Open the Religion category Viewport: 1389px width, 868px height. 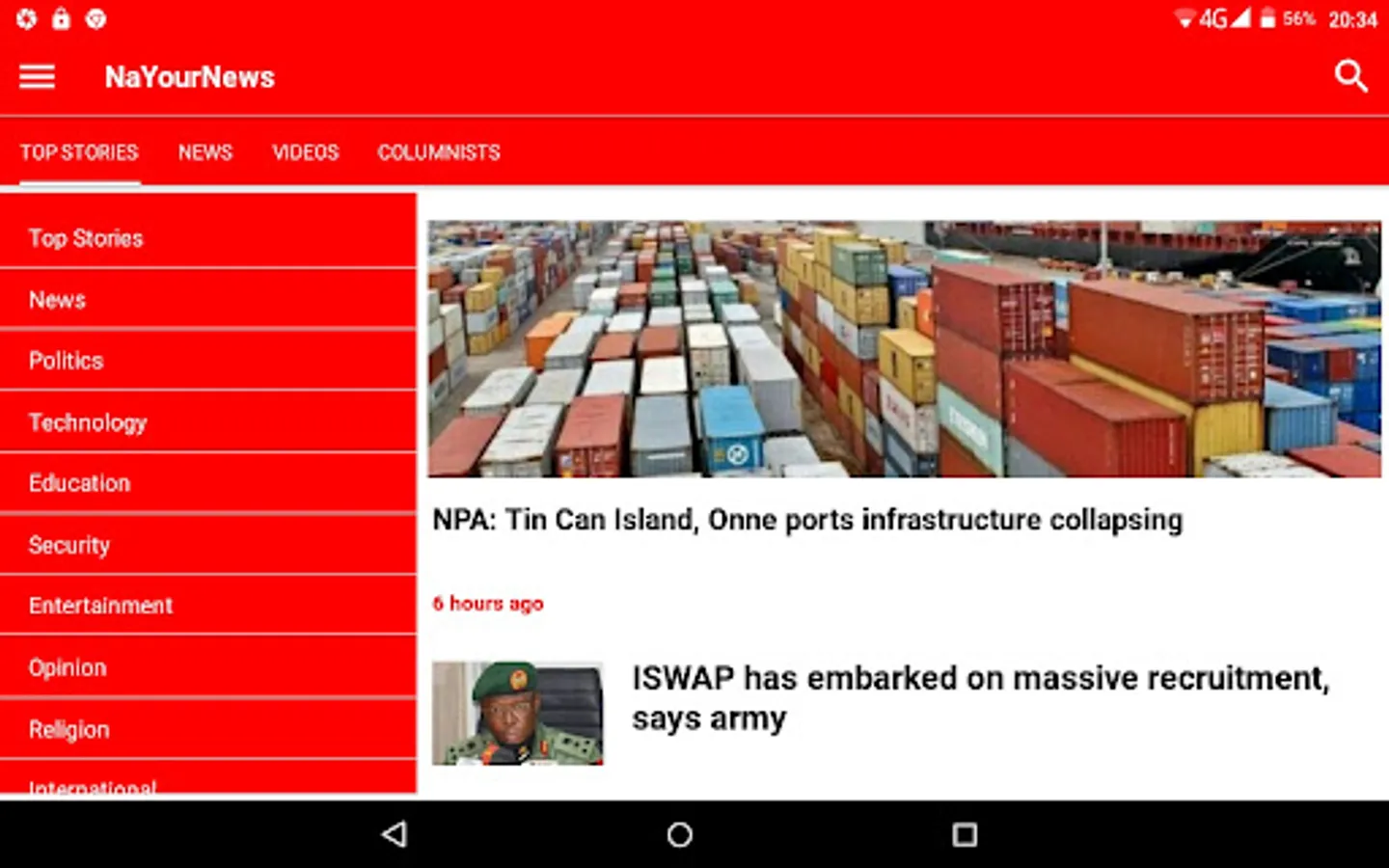208,729
